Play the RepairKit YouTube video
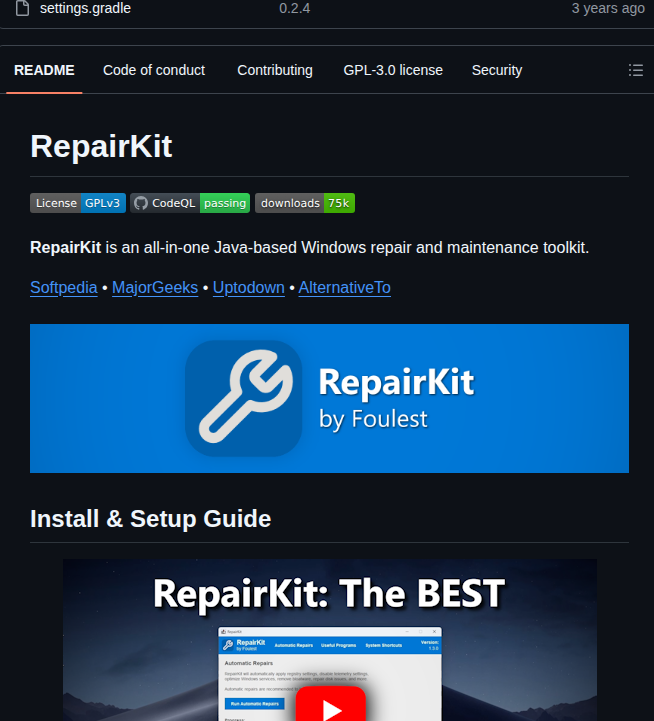Image resolution: width=654 pixels, height=721 pixels. click(330, 706)
